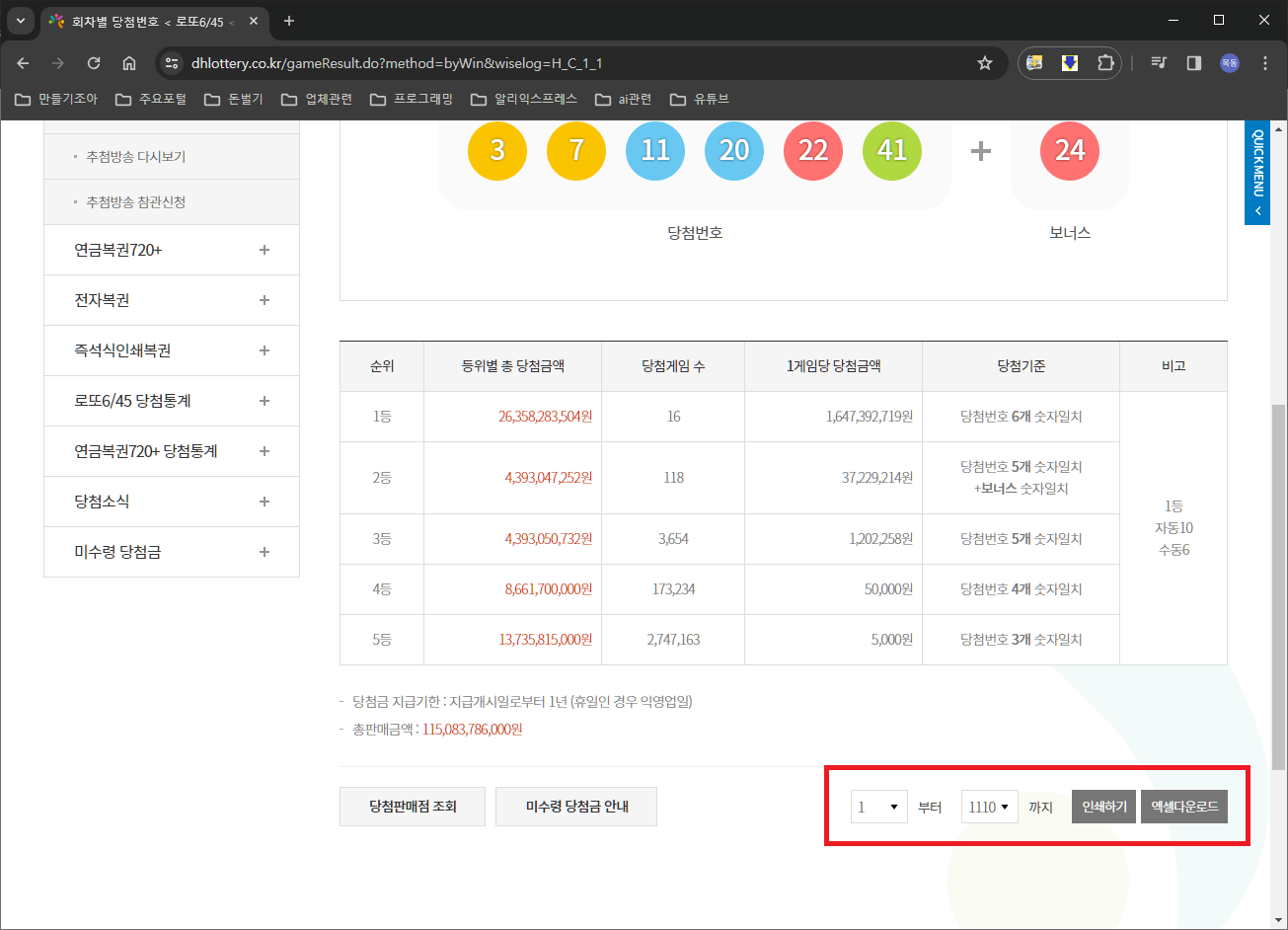Expand the 연금복권720+ 당첨통계 sidebar menu

[172, 451]
